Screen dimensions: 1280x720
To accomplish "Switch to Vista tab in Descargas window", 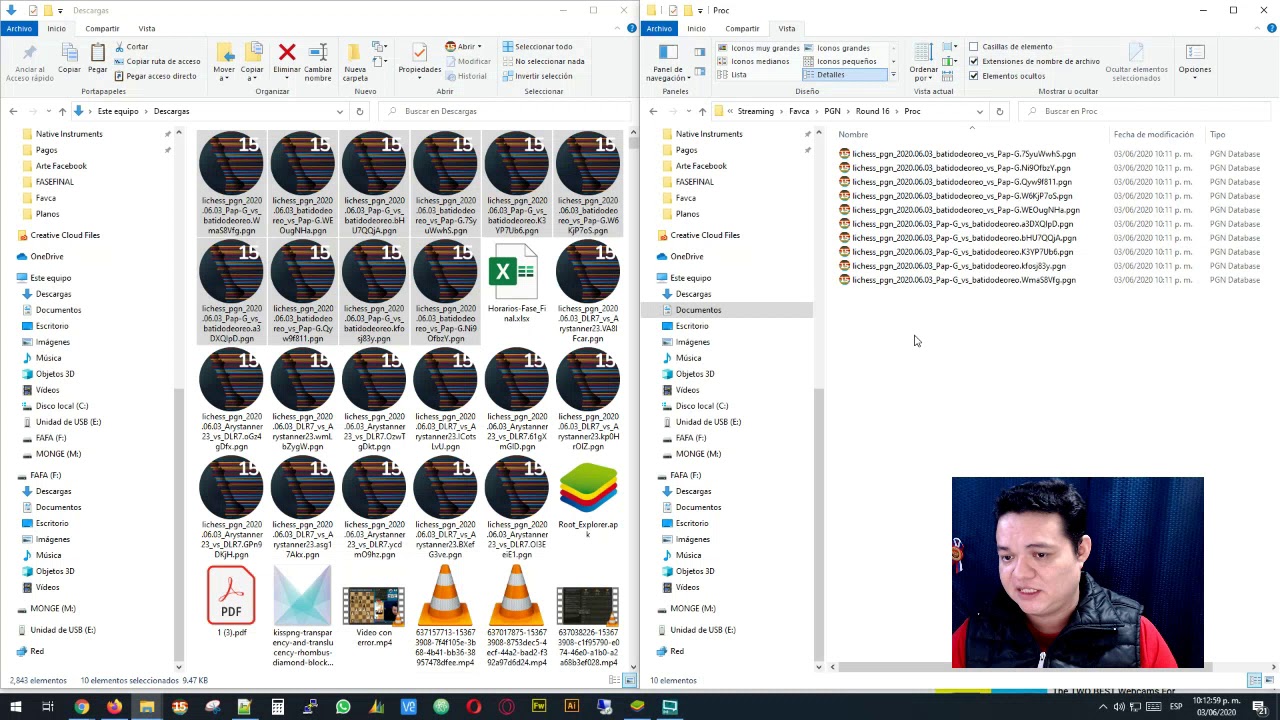I will point(147,28).
